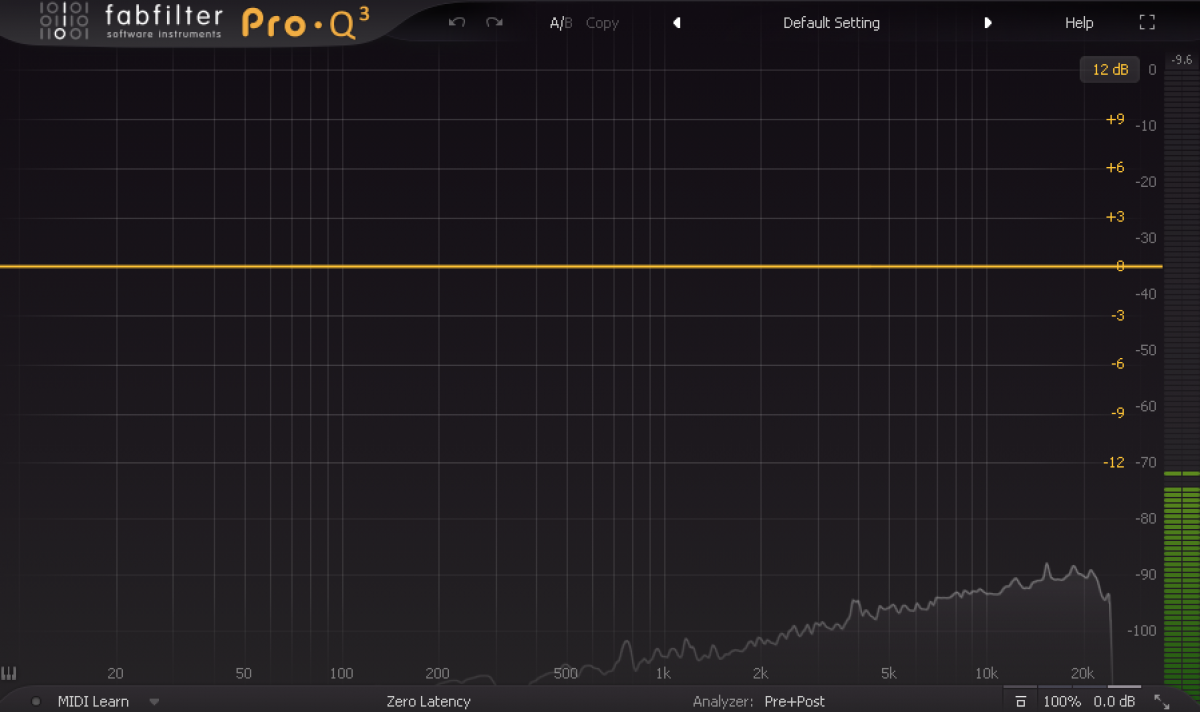1200x712 pixels.
Task: Open Analyzer Pre+Post settings
Action: (x=794, y=702)
